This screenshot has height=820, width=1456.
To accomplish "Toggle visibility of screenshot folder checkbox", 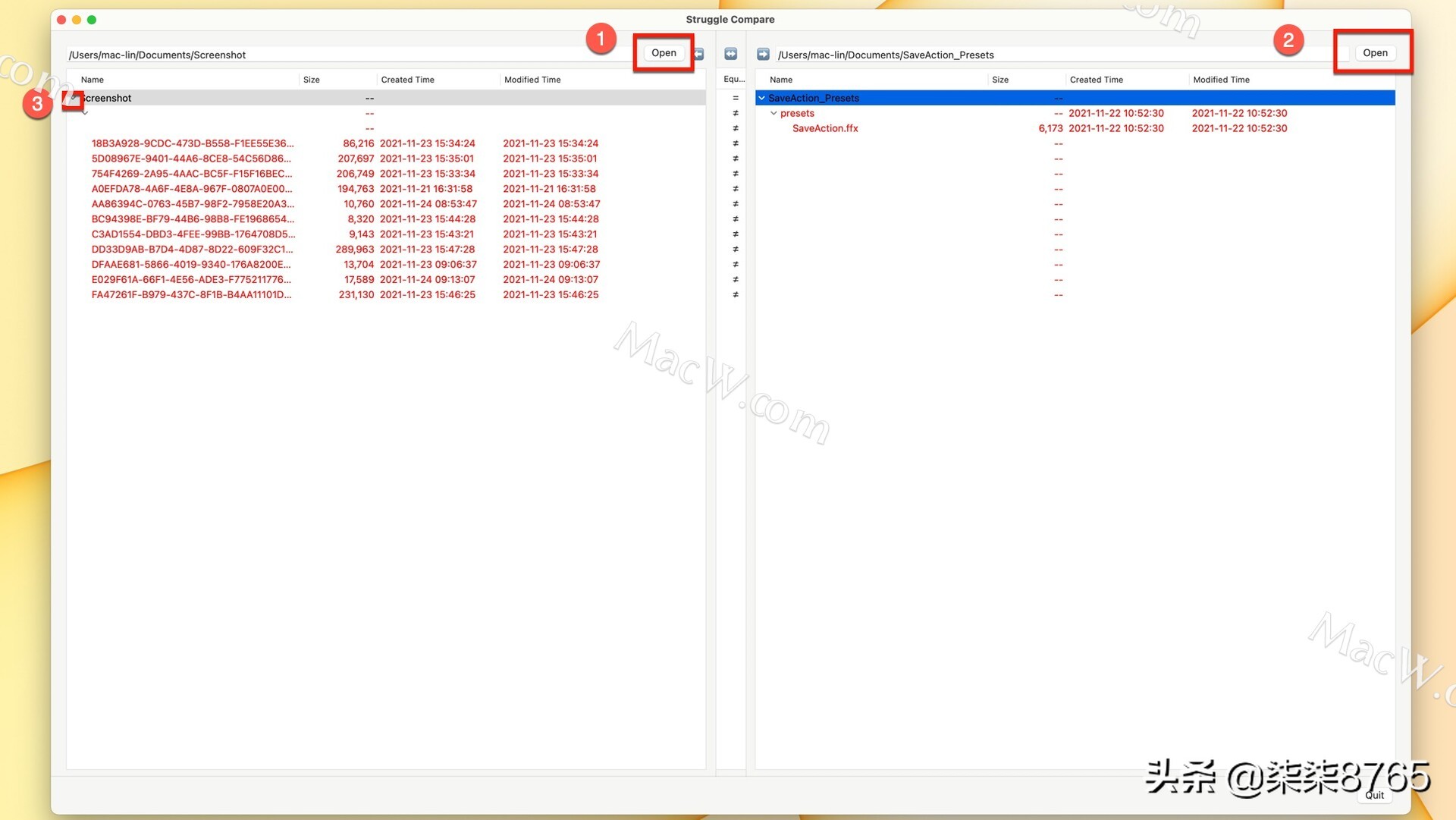I will coord(74,97).
